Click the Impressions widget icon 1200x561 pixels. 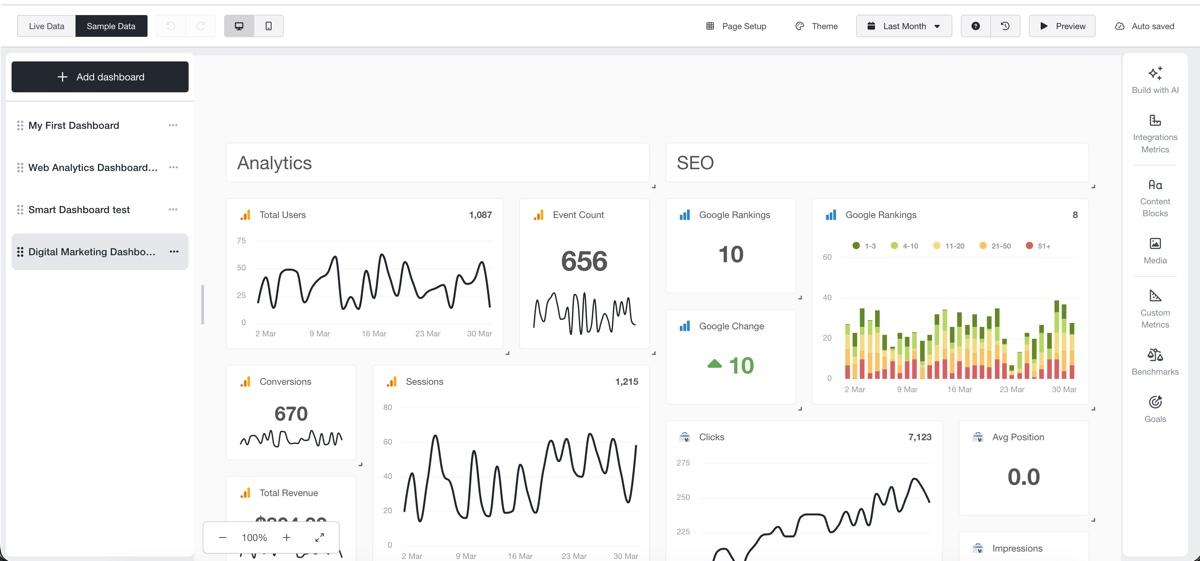(978, 548)
